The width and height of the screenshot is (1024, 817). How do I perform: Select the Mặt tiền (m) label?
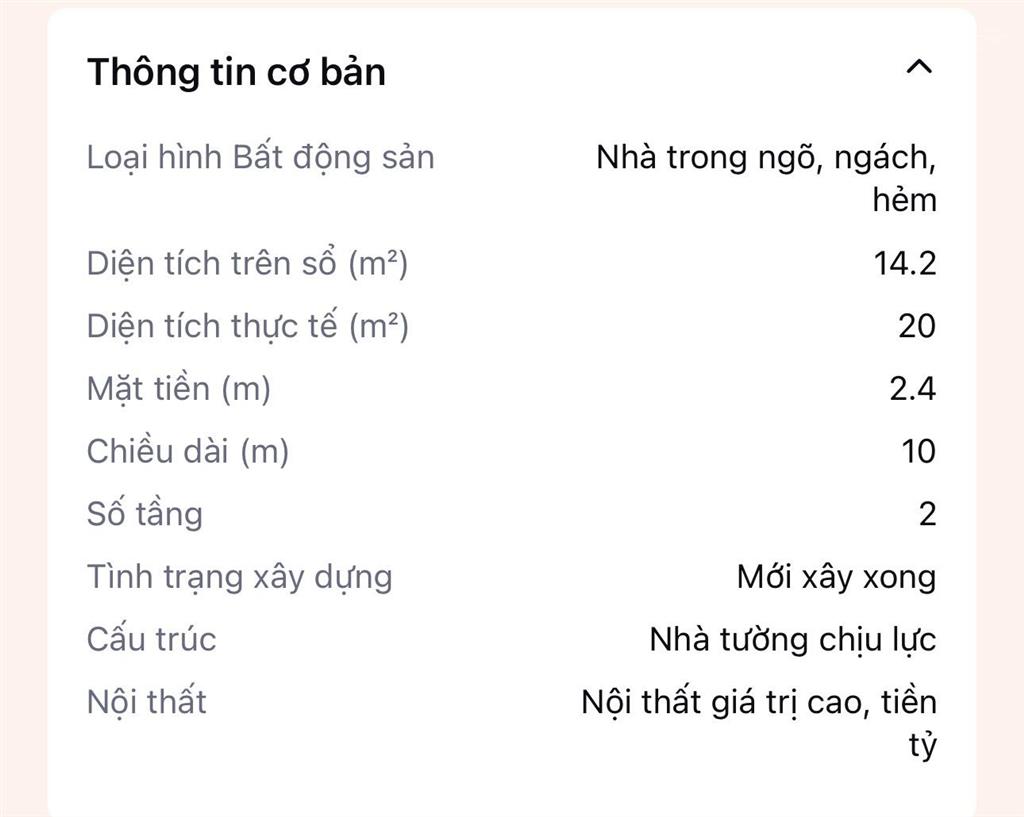178,388
